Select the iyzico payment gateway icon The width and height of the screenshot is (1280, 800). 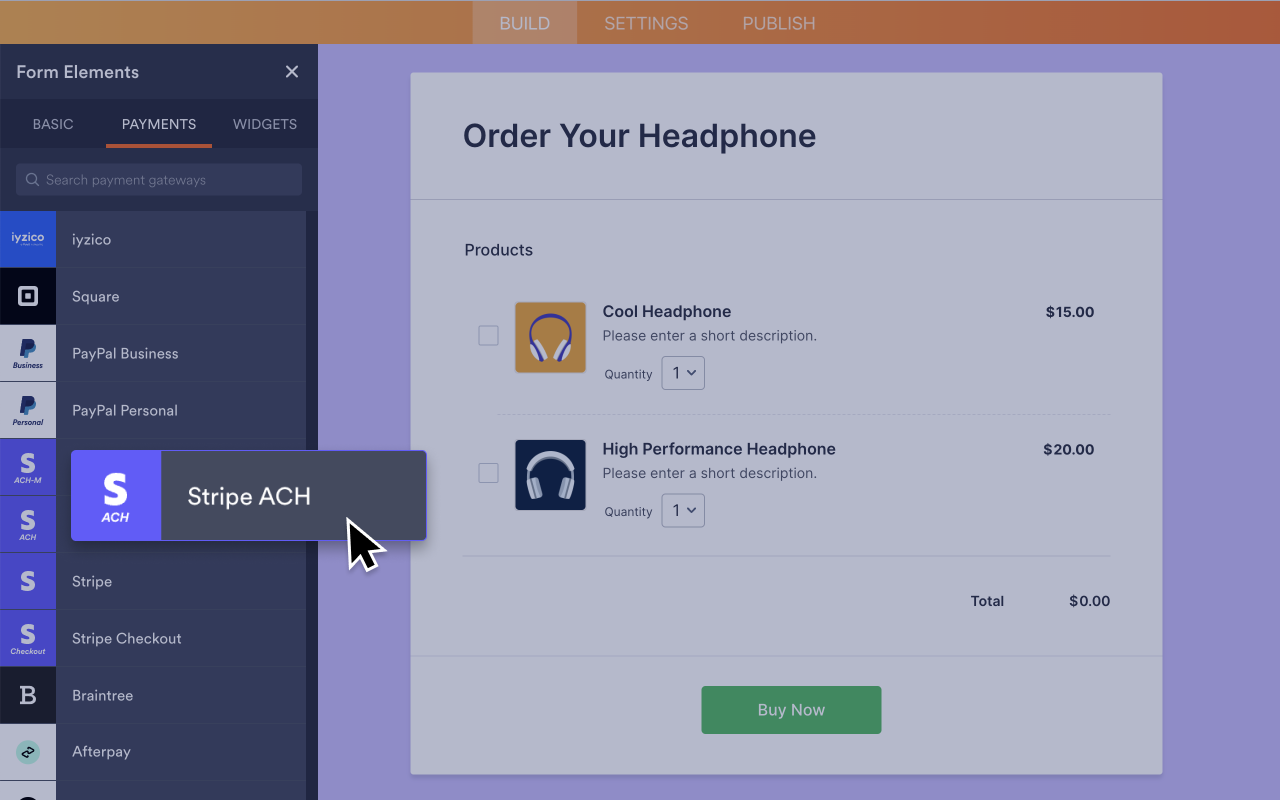(28, 239)
